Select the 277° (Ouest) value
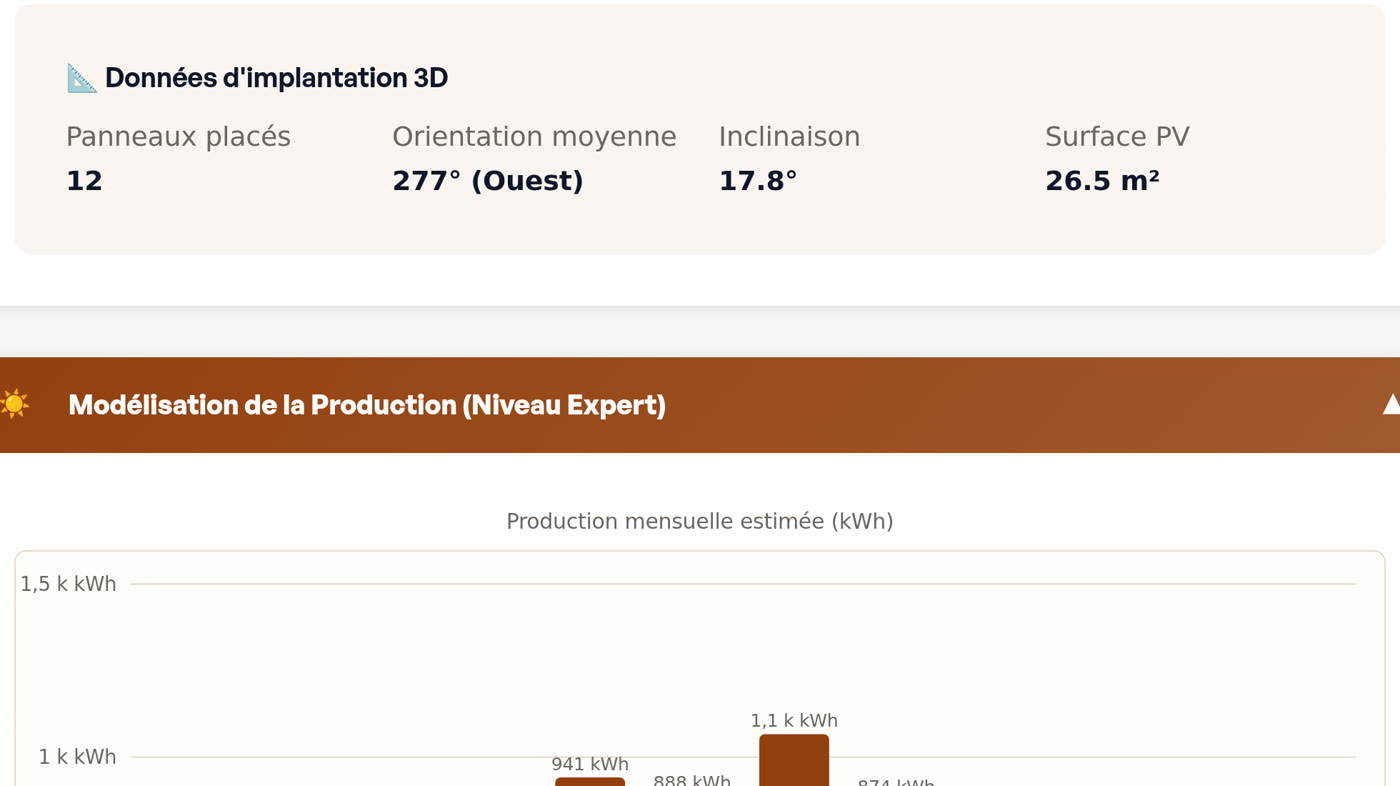This screenshot has width=1400, height=786. 488,181
